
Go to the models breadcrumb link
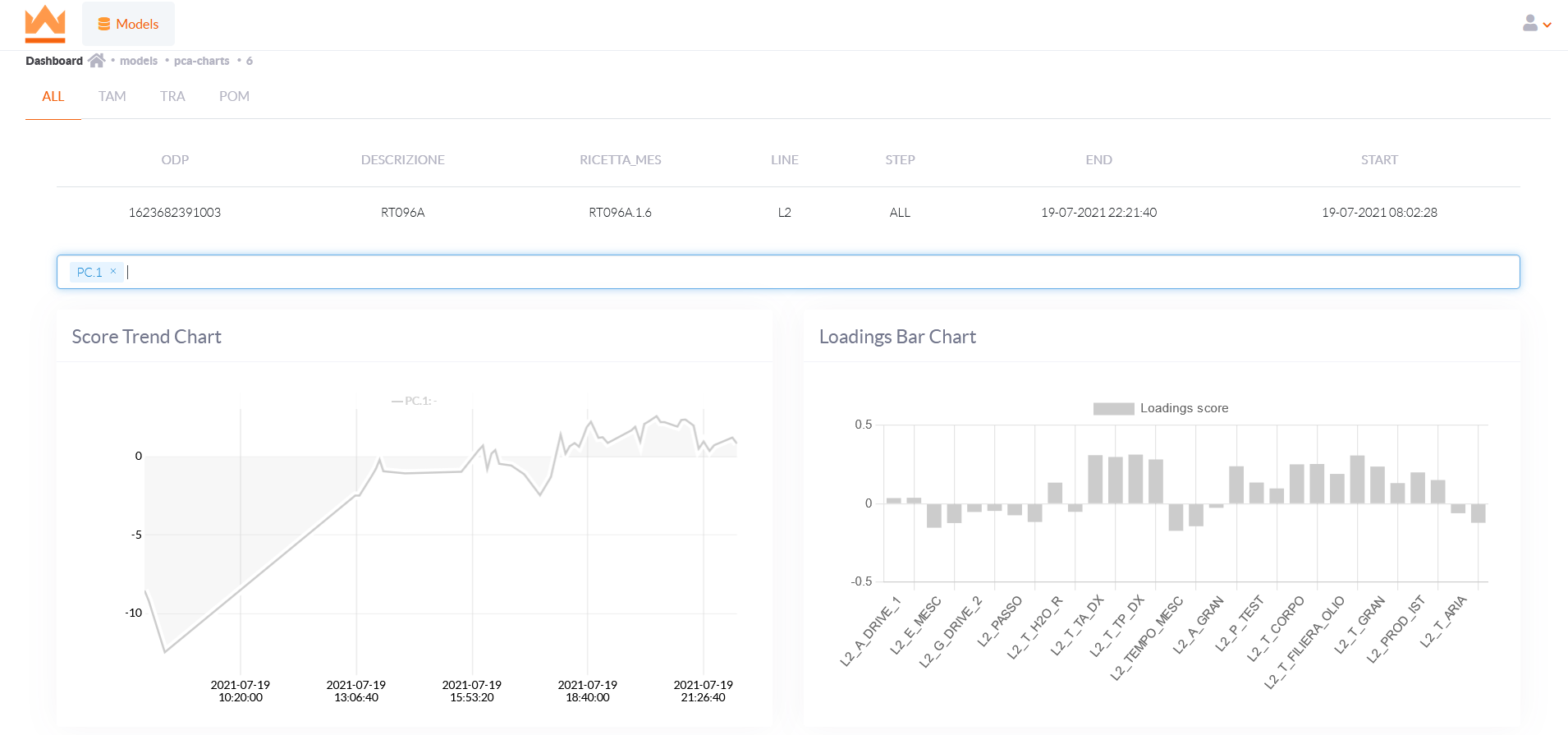pos(138,61)
